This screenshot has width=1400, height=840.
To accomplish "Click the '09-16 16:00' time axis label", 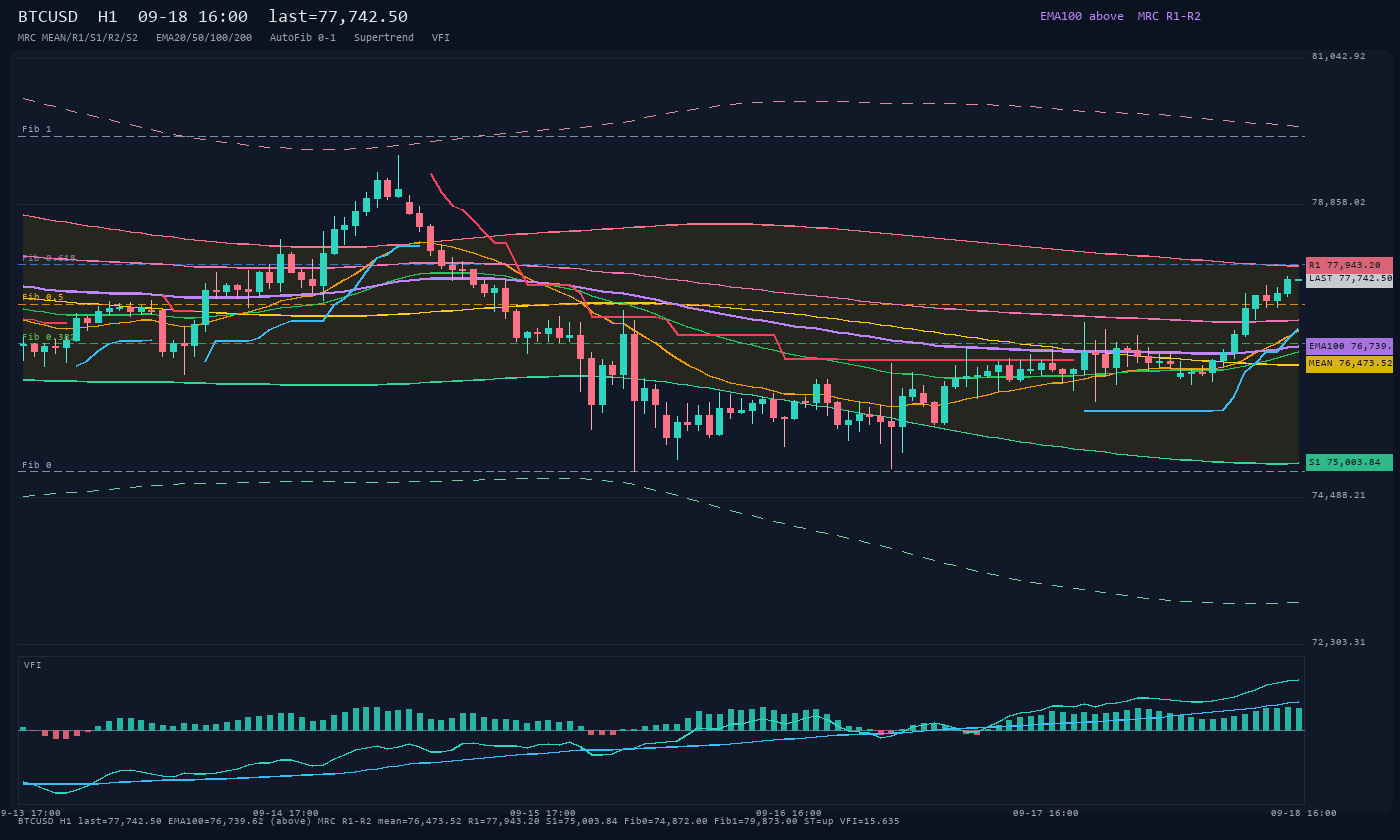I will [x=789, y=813].
